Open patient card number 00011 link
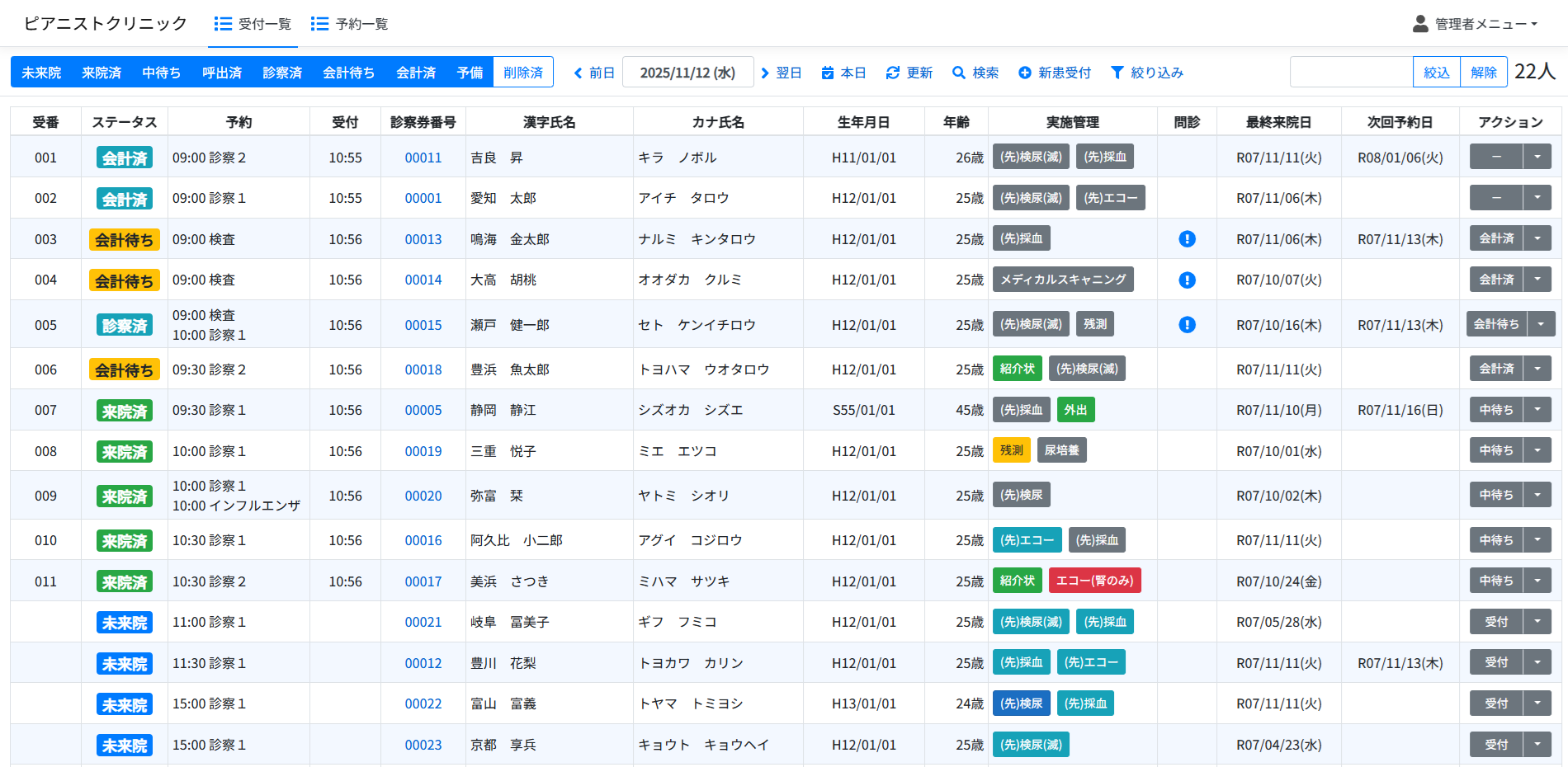Image resolution: width=1568 pixels, height=767 pixels. click(x=423, y=158)
